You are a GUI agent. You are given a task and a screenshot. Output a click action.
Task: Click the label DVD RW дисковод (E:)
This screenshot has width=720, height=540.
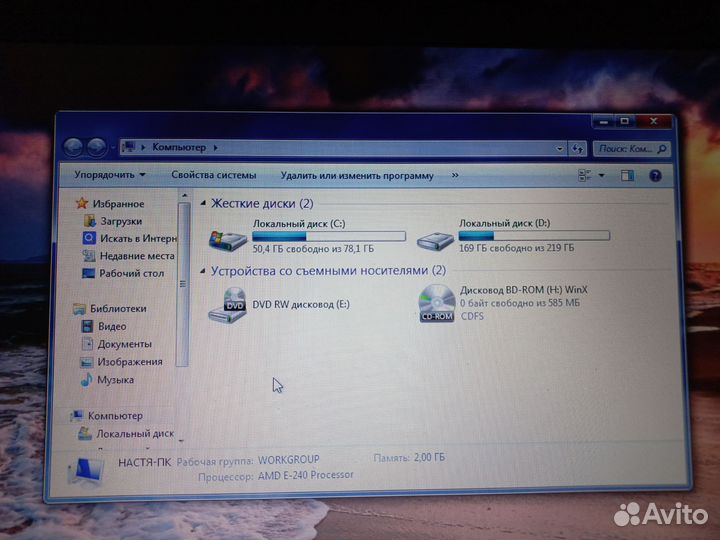point(301,304)
